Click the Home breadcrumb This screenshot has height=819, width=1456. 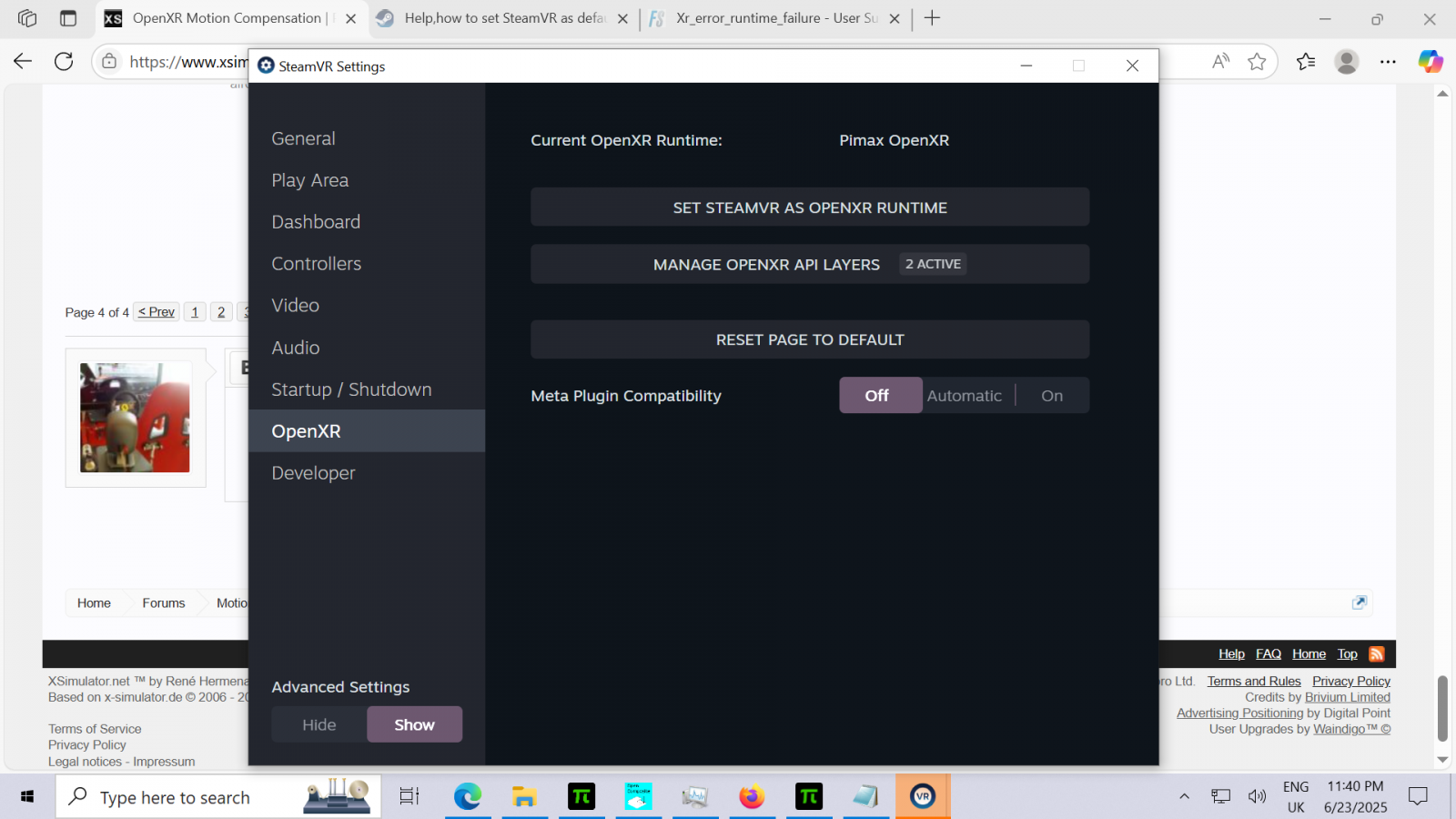tap(94, 603)
